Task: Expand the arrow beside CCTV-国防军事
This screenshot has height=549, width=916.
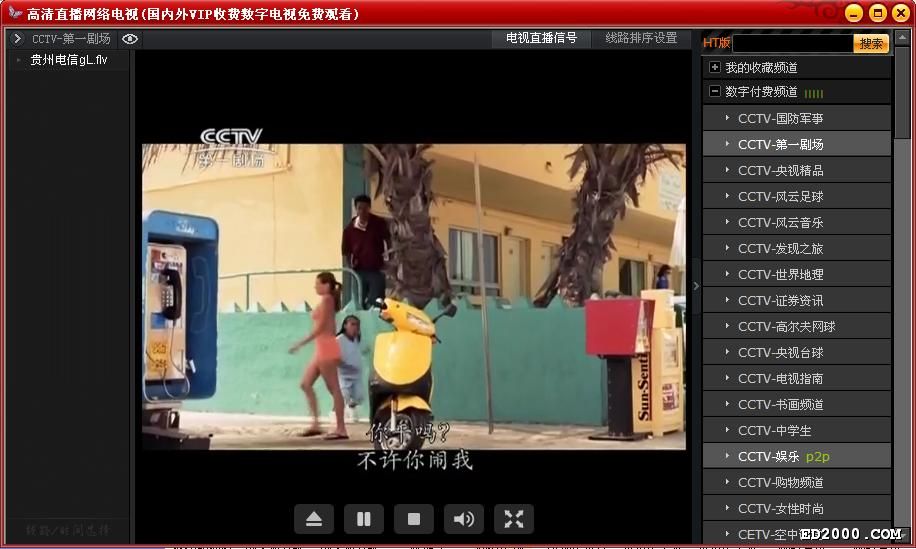Action: (x=727, y=118)
